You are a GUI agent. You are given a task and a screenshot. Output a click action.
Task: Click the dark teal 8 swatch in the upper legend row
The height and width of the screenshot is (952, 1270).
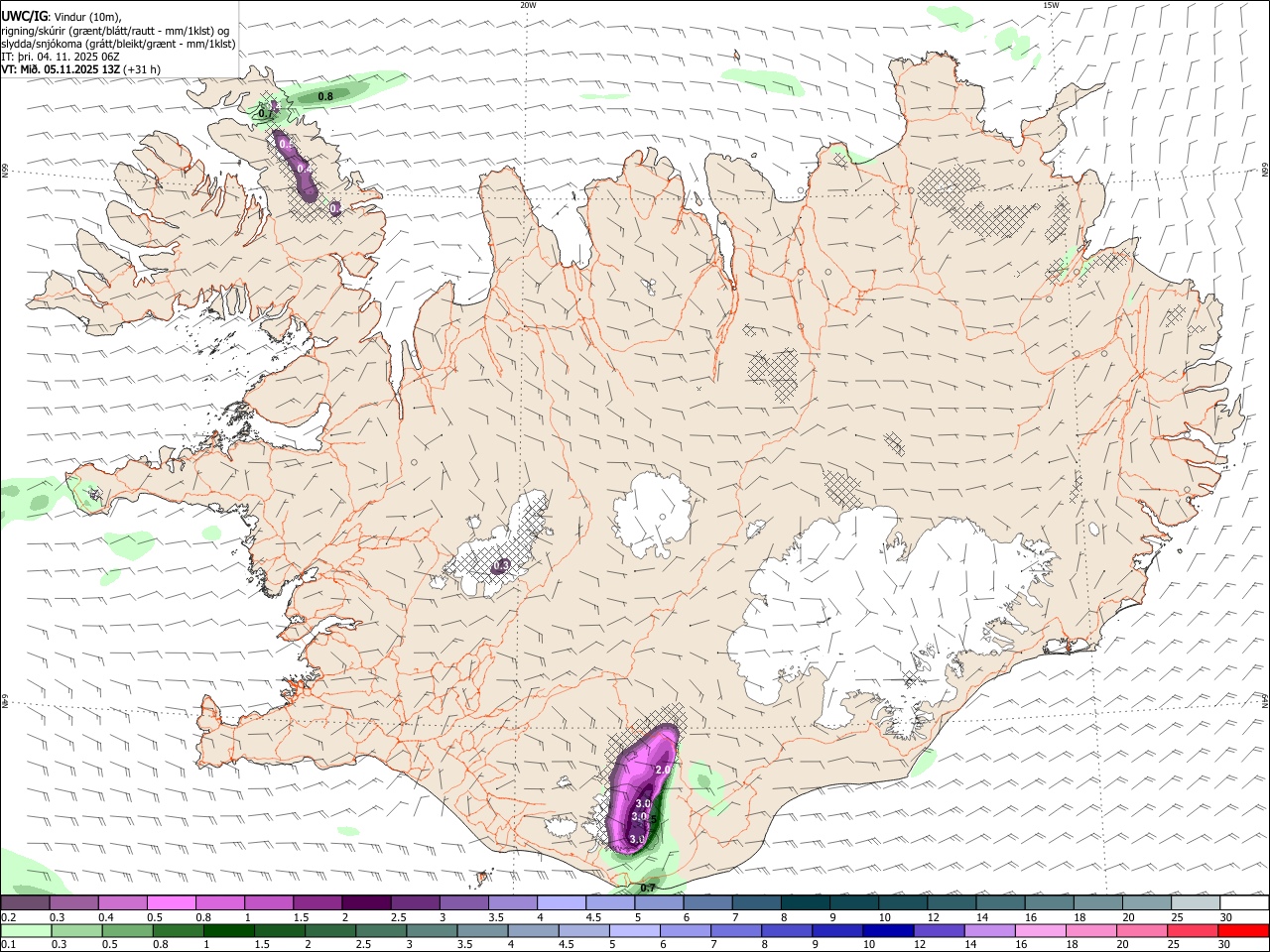tap(806, 902)
